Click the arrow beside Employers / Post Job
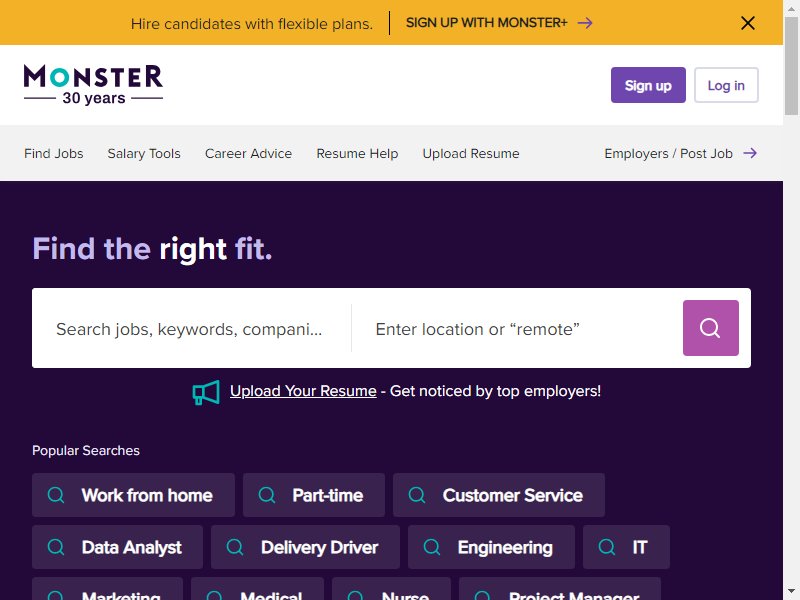This screenshot has width=800, height=600. tap(749, 153)
